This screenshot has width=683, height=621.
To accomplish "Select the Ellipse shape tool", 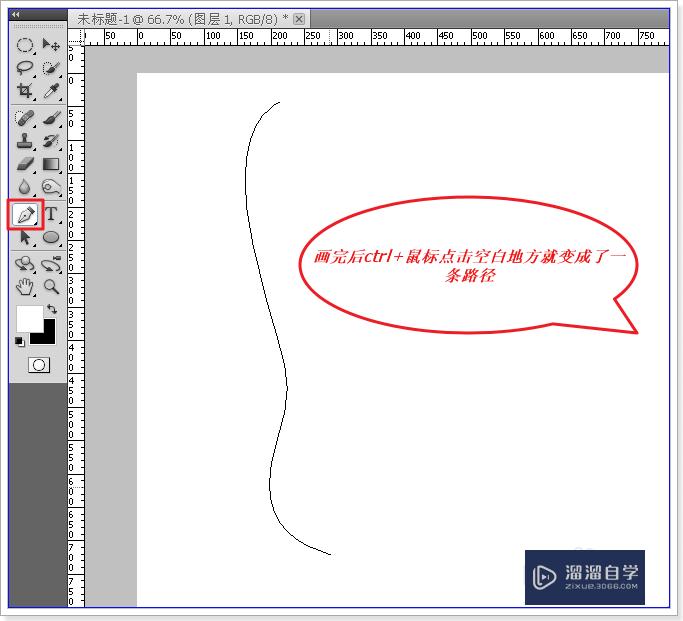I will [51, 238].
